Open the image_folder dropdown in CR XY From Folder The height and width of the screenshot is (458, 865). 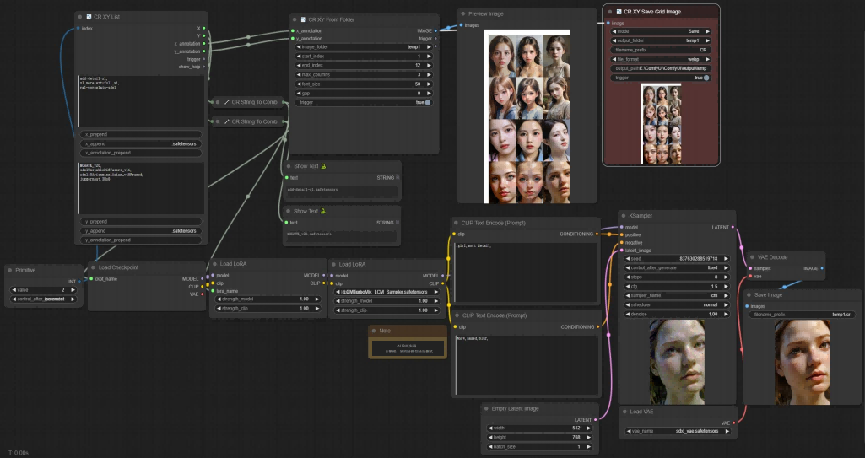tap(364, 47)
